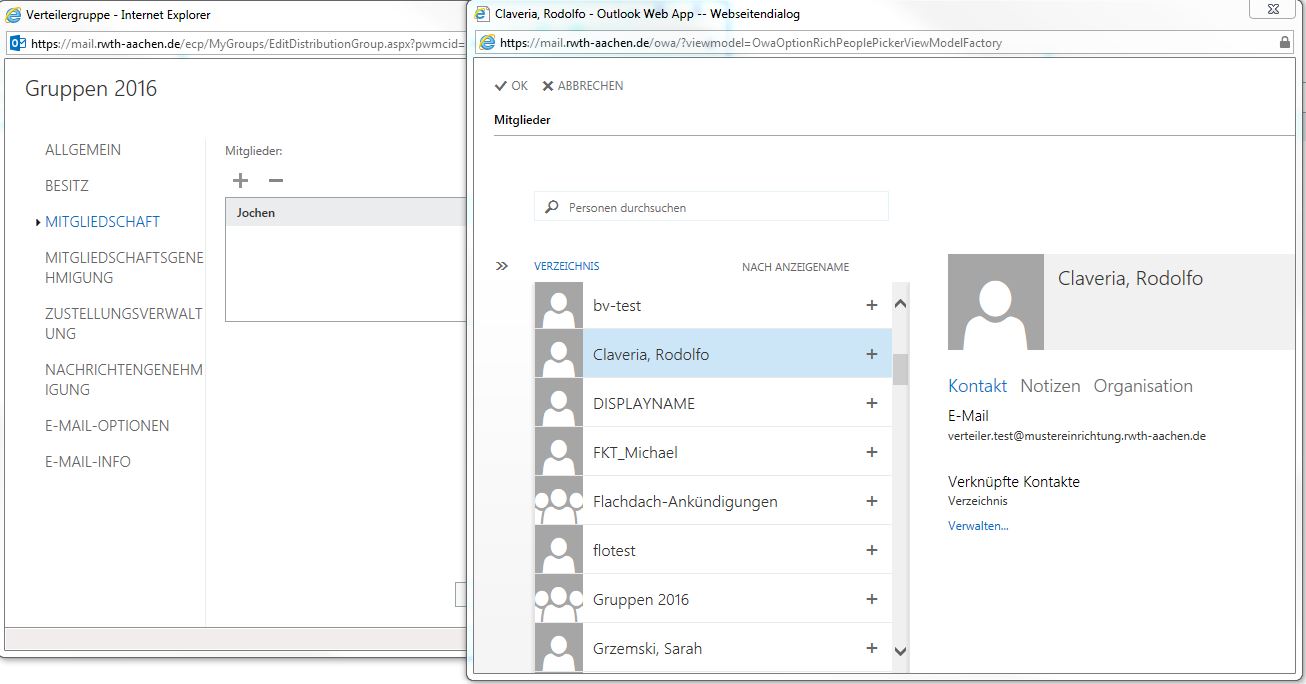Select the VERZEICHNIS directory link
This screenshot has width=1306, height=684.
click(x=567, y=266)
